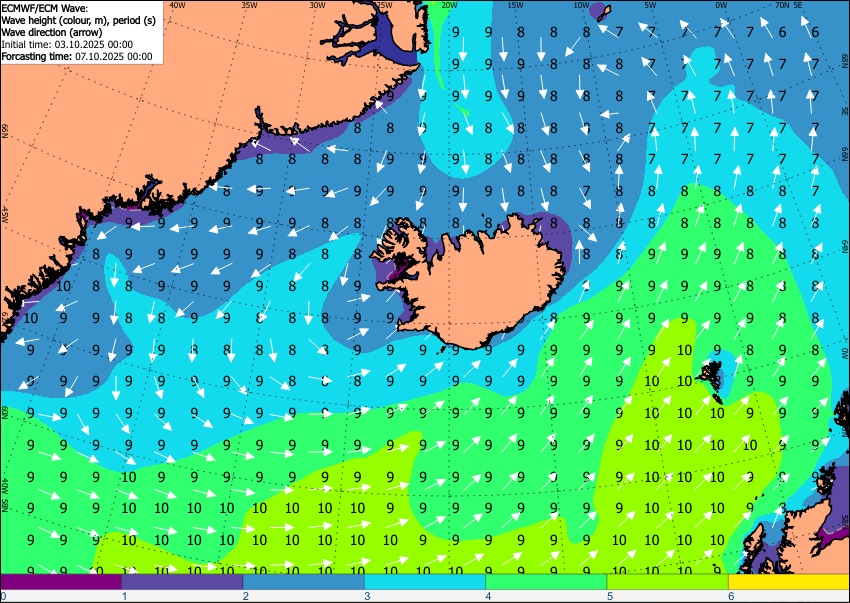Click the small Jan Mayen island at top
The width and height of the screenshot is (850, 603).
tap(603, 13)
